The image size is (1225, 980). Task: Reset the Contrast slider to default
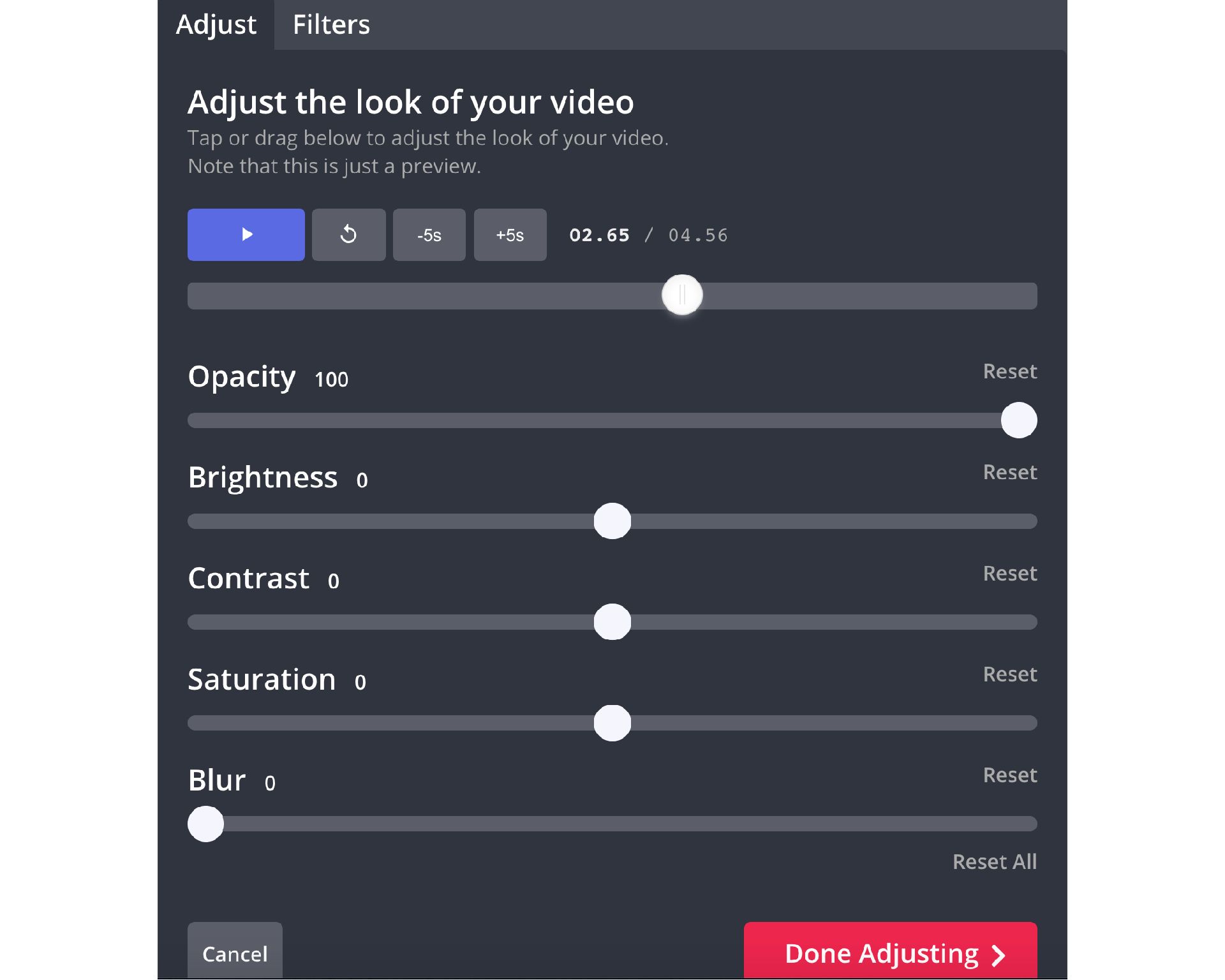(1010, 573)
